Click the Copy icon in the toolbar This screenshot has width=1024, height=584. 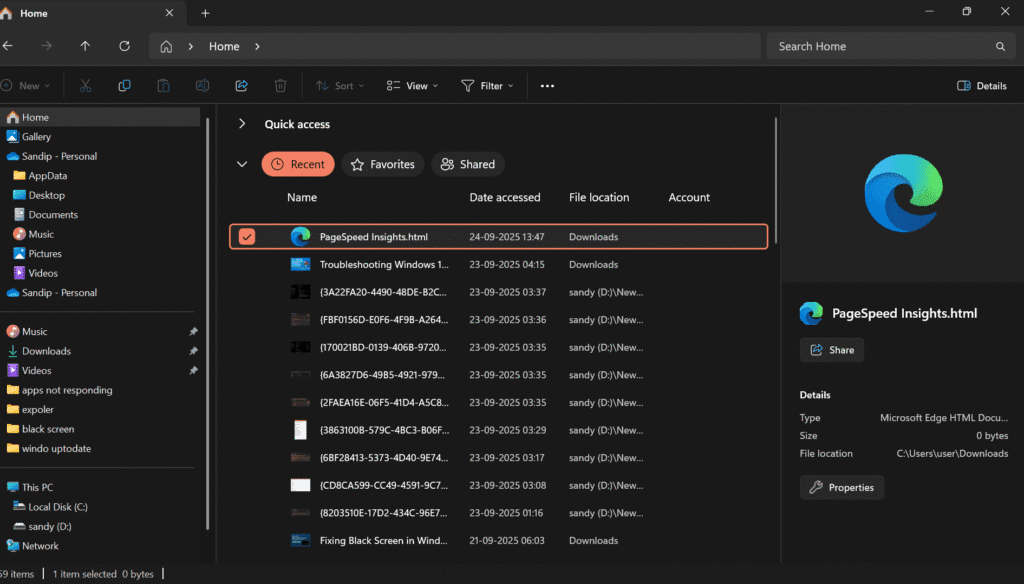[124, 85]
